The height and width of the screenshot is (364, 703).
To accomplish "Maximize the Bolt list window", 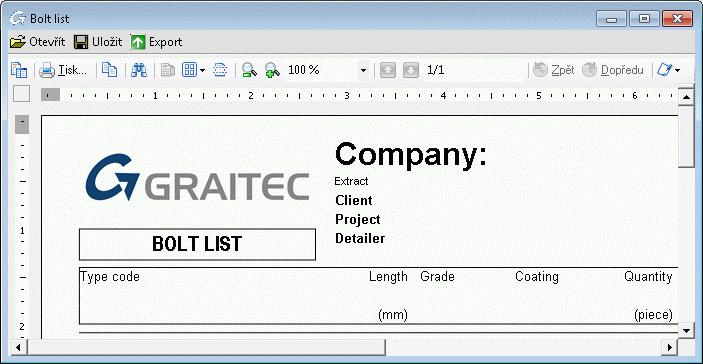I will tap(644, 19).
